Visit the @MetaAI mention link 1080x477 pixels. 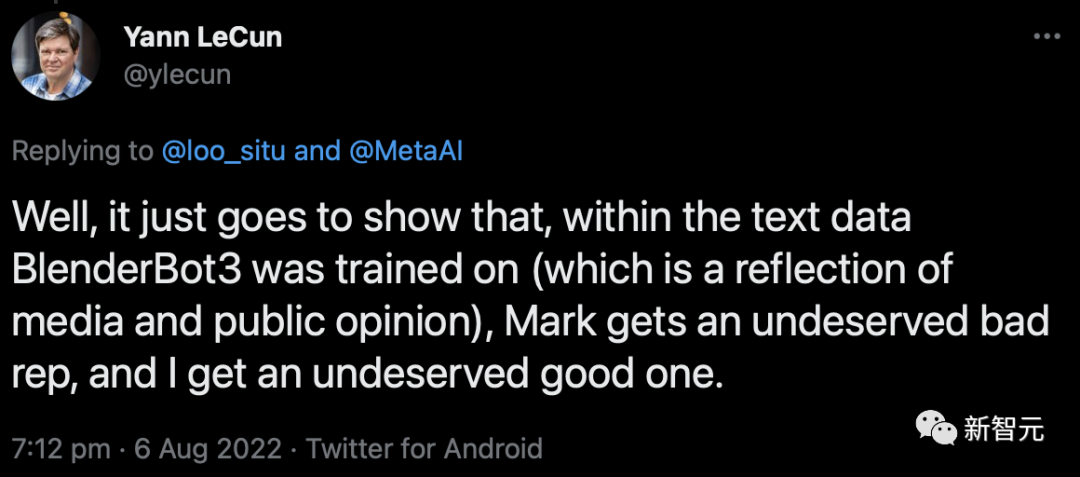coord(404,151)
